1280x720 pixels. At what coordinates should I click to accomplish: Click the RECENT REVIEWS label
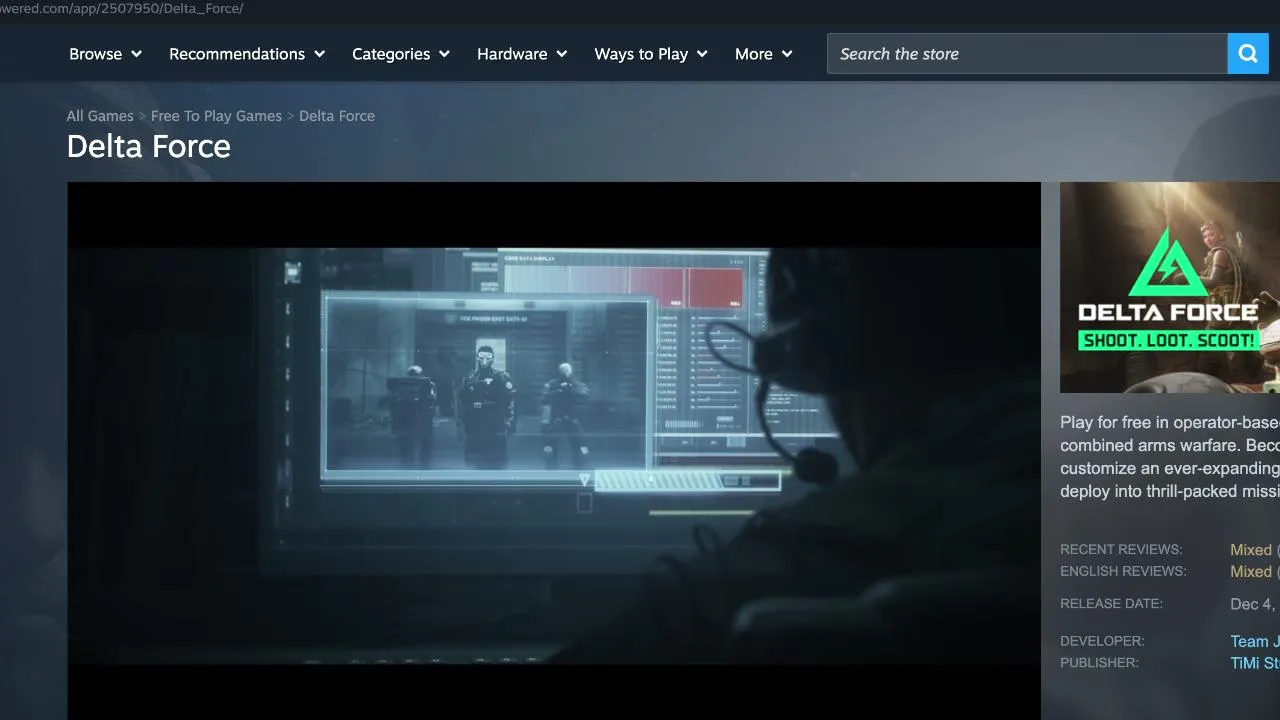pyautogui.click(x=1121, y=550)
